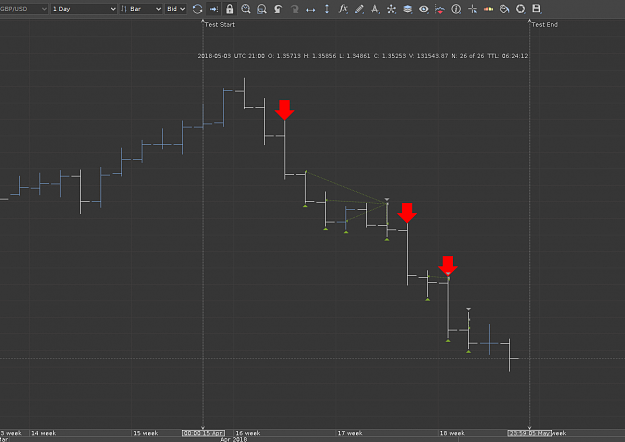Click the highlighted May date label on axis
This screenshot has height=442, width=625.
click(529, 433)
